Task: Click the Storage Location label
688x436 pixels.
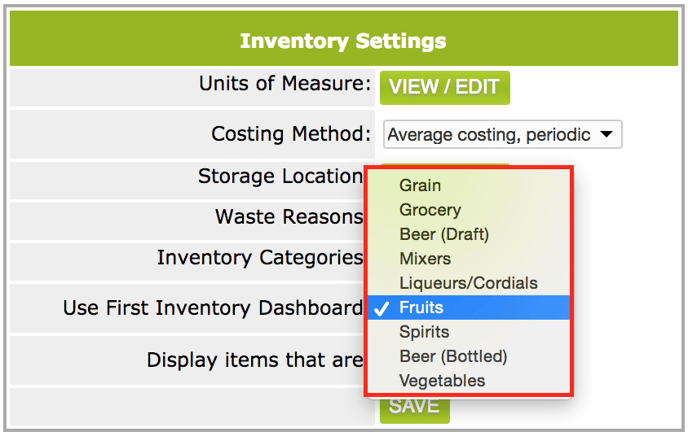Action: (281, 176)
